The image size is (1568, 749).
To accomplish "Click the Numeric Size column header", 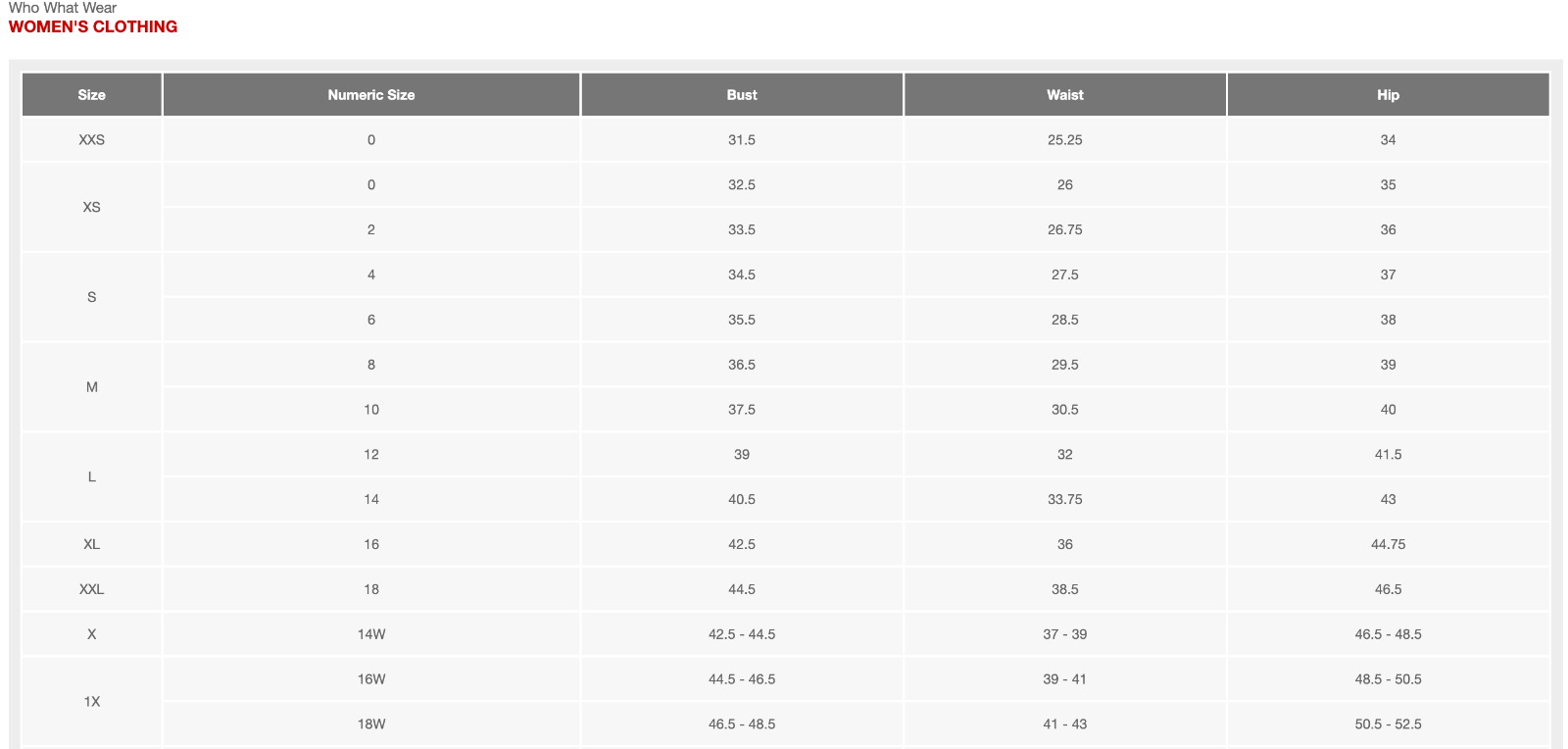I will pos(371,95).
